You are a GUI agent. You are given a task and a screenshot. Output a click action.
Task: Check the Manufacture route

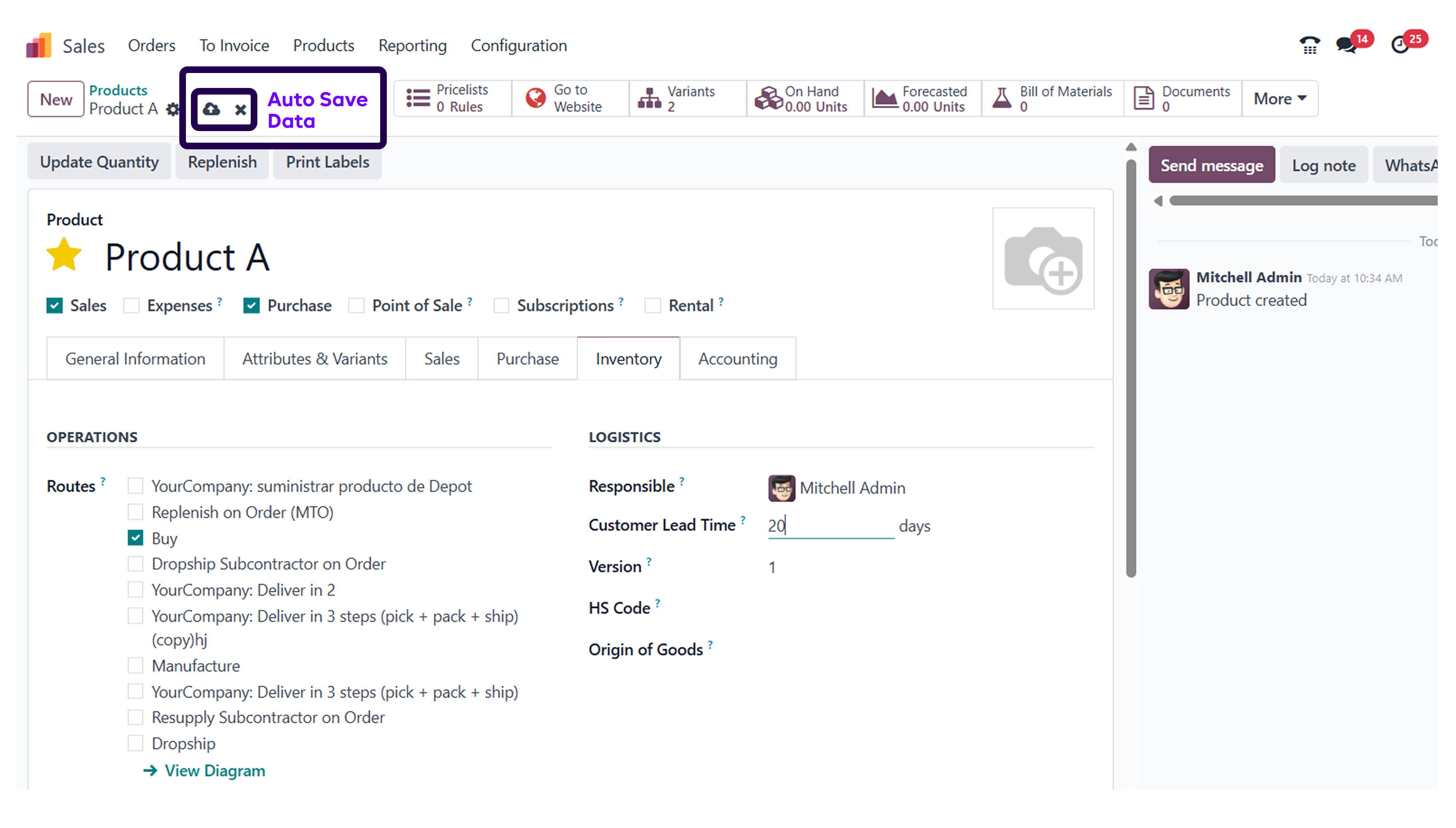(135, 665)
